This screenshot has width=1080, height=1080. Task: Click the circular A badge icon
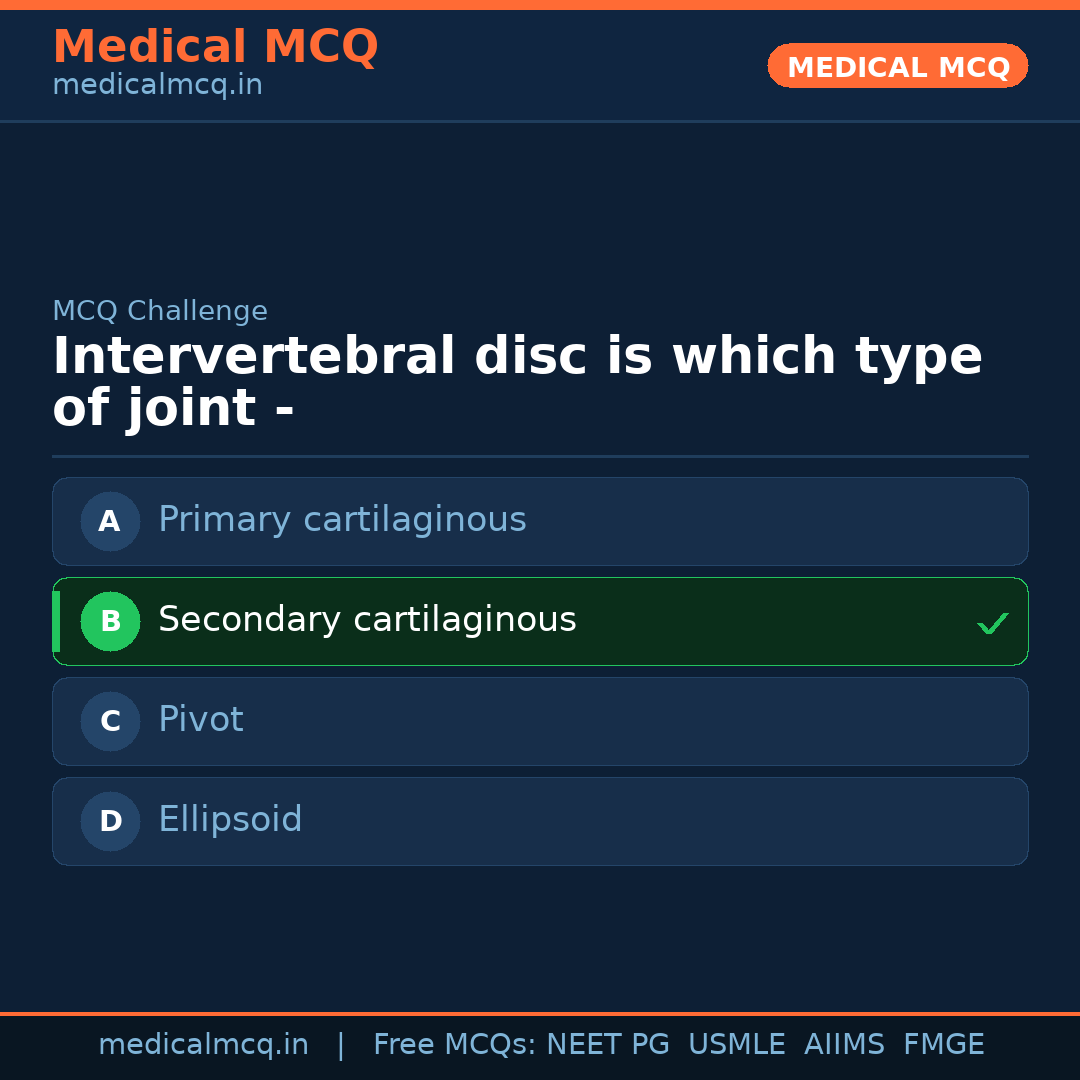pos(110,521)
